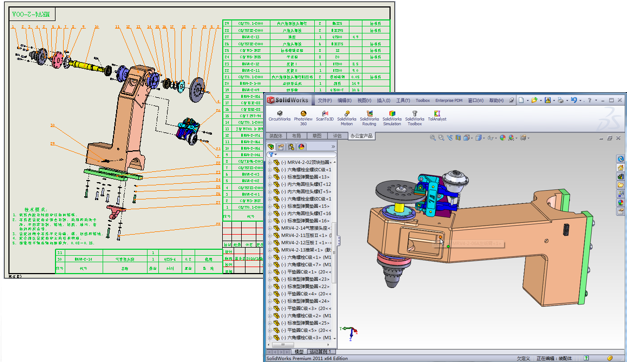Open the View Orientation cube icon
Image resolution: width=628 pixels, height=362 pixels.
click(x=466, y=138)
